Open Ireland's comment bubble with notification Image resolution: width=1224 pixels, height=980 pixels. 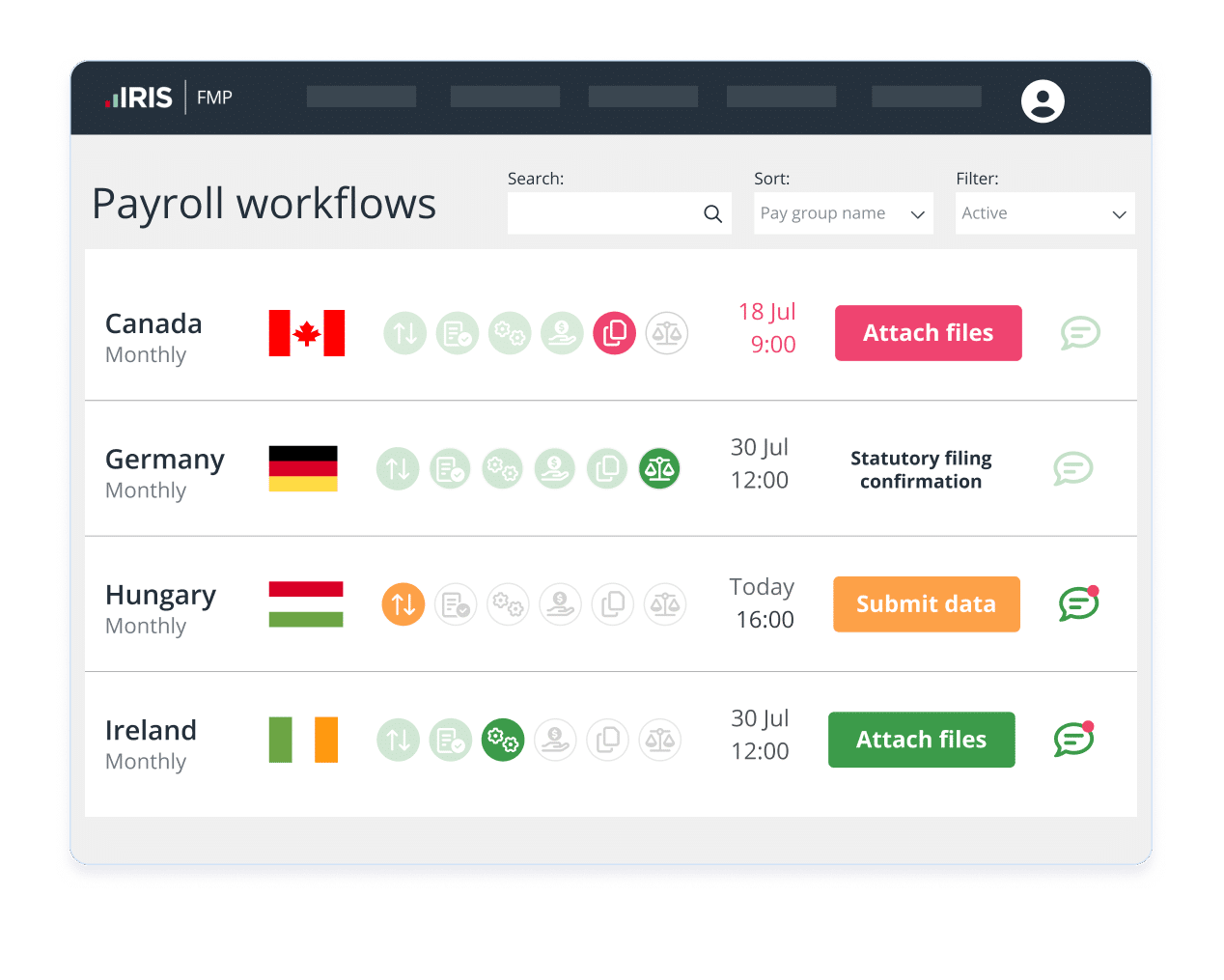click(x=1073, y=740)
